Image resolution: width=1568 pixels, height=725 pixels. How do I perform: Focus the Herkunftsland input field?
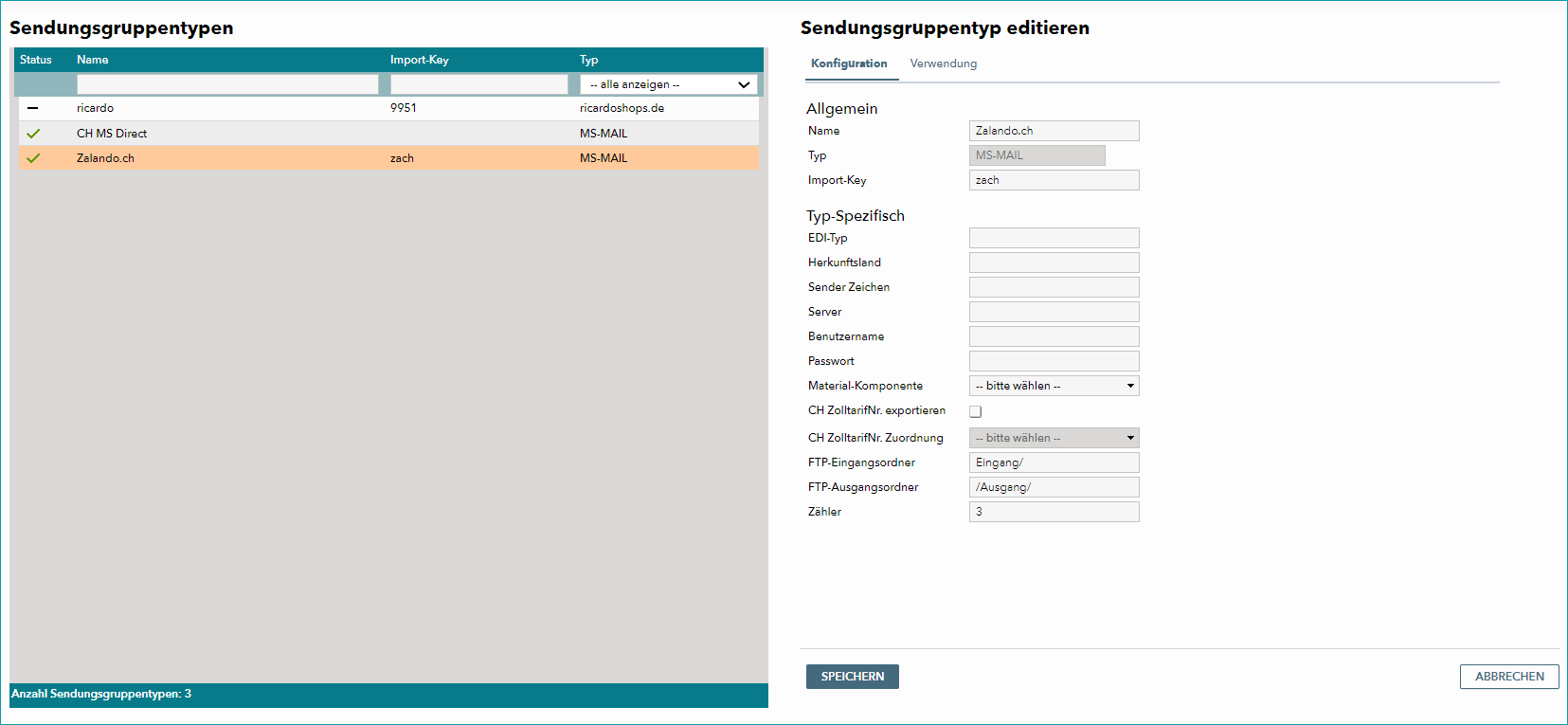click(1054, 263)
